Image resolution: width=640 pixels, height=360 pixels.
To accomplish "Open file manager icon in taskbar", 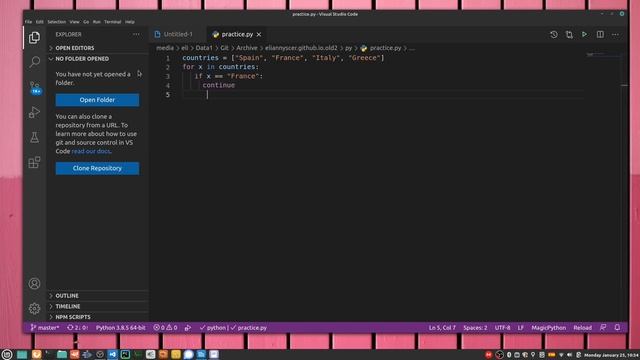I will 62,354.
